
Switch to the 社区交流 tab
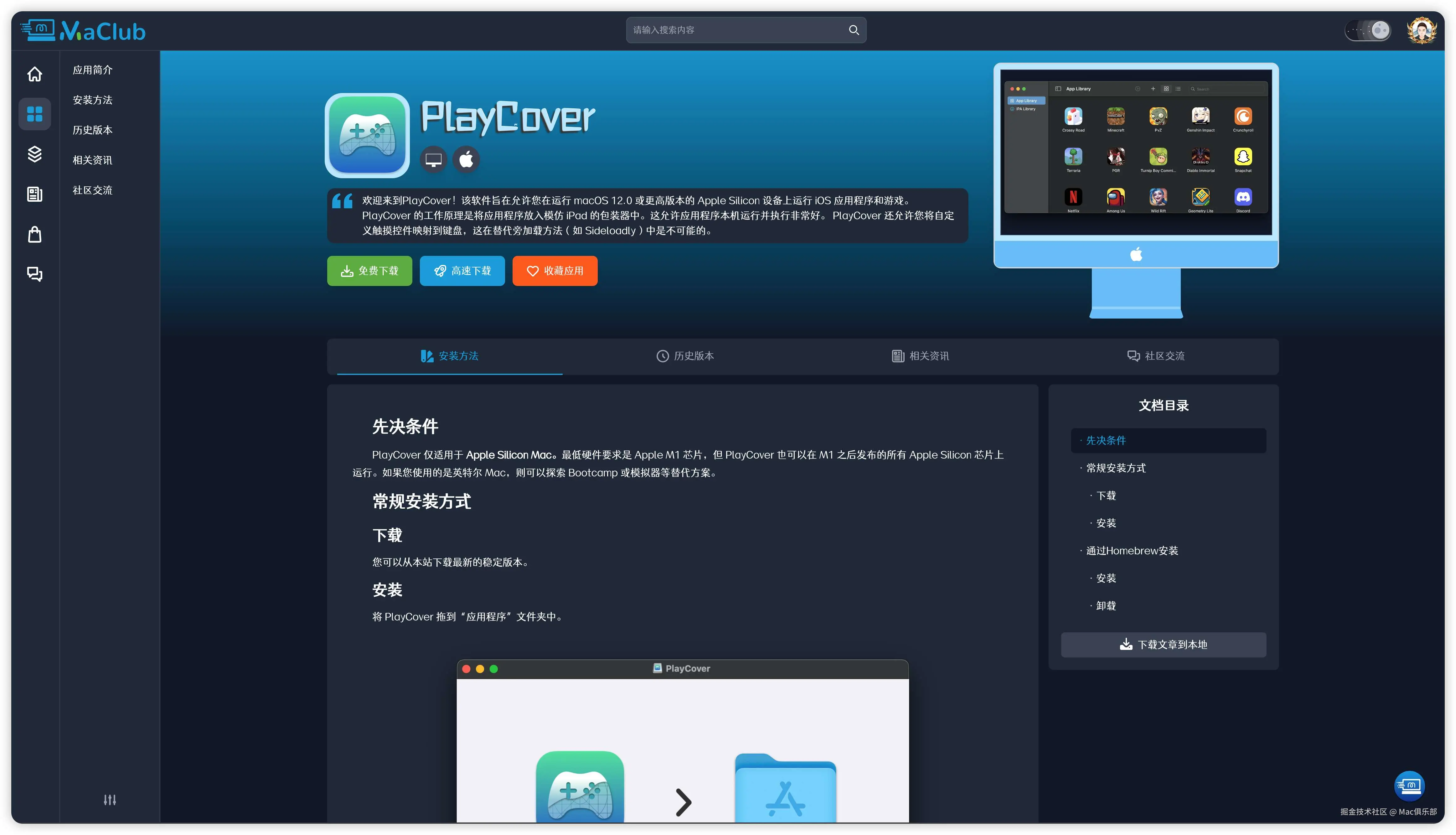pos(1156,355)
